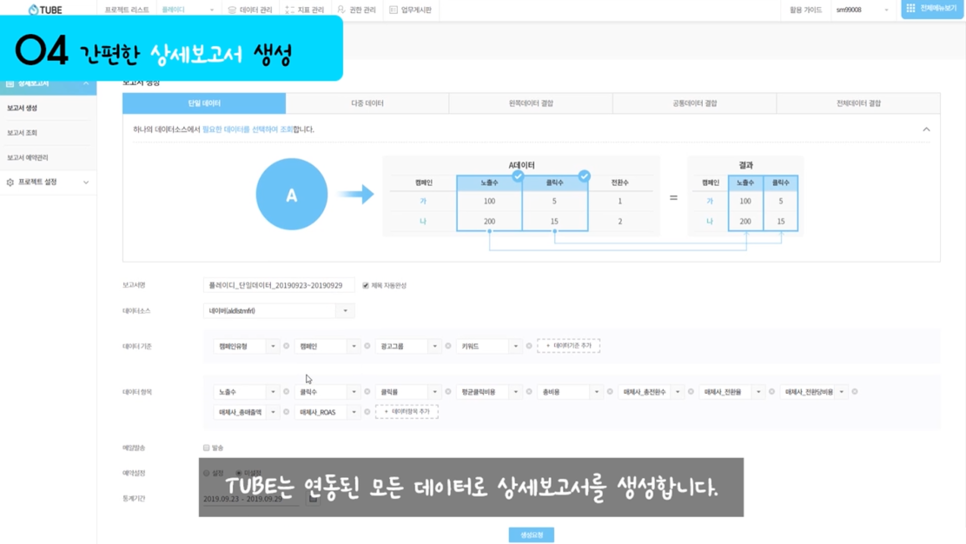Select the 단일 데이터 tab

pyautogui.click(x=204, y=104)
